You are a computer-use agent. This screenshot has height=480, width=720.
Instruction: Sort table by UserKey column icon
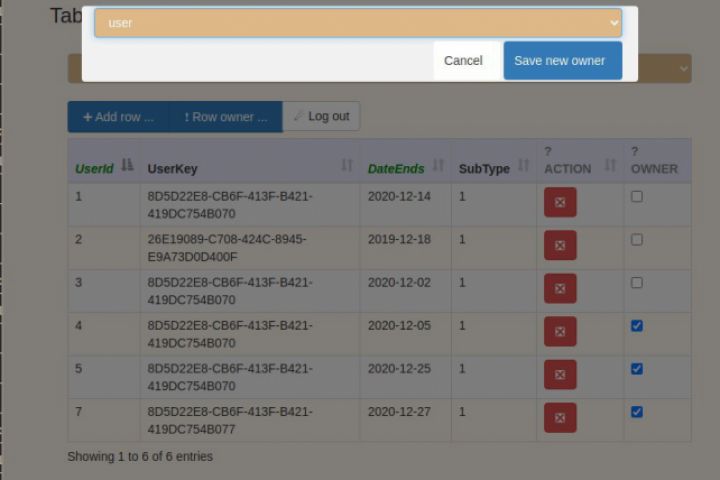coord(347,165)
